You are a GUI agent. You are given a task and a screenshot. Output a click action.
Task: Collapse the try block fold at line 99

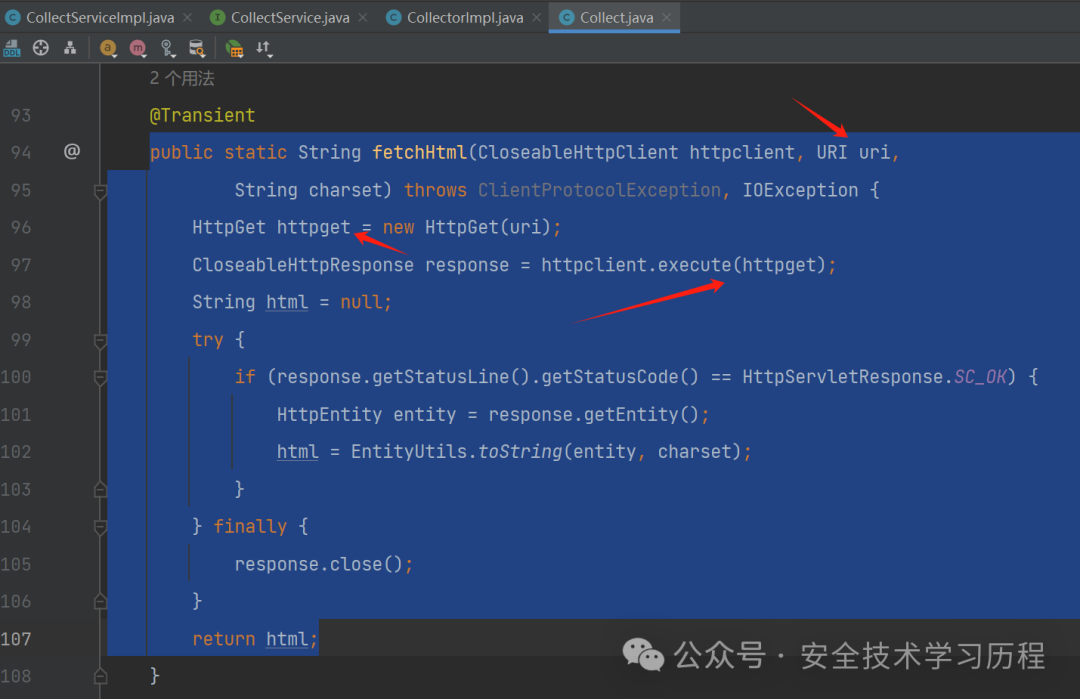tap(101, 340)
